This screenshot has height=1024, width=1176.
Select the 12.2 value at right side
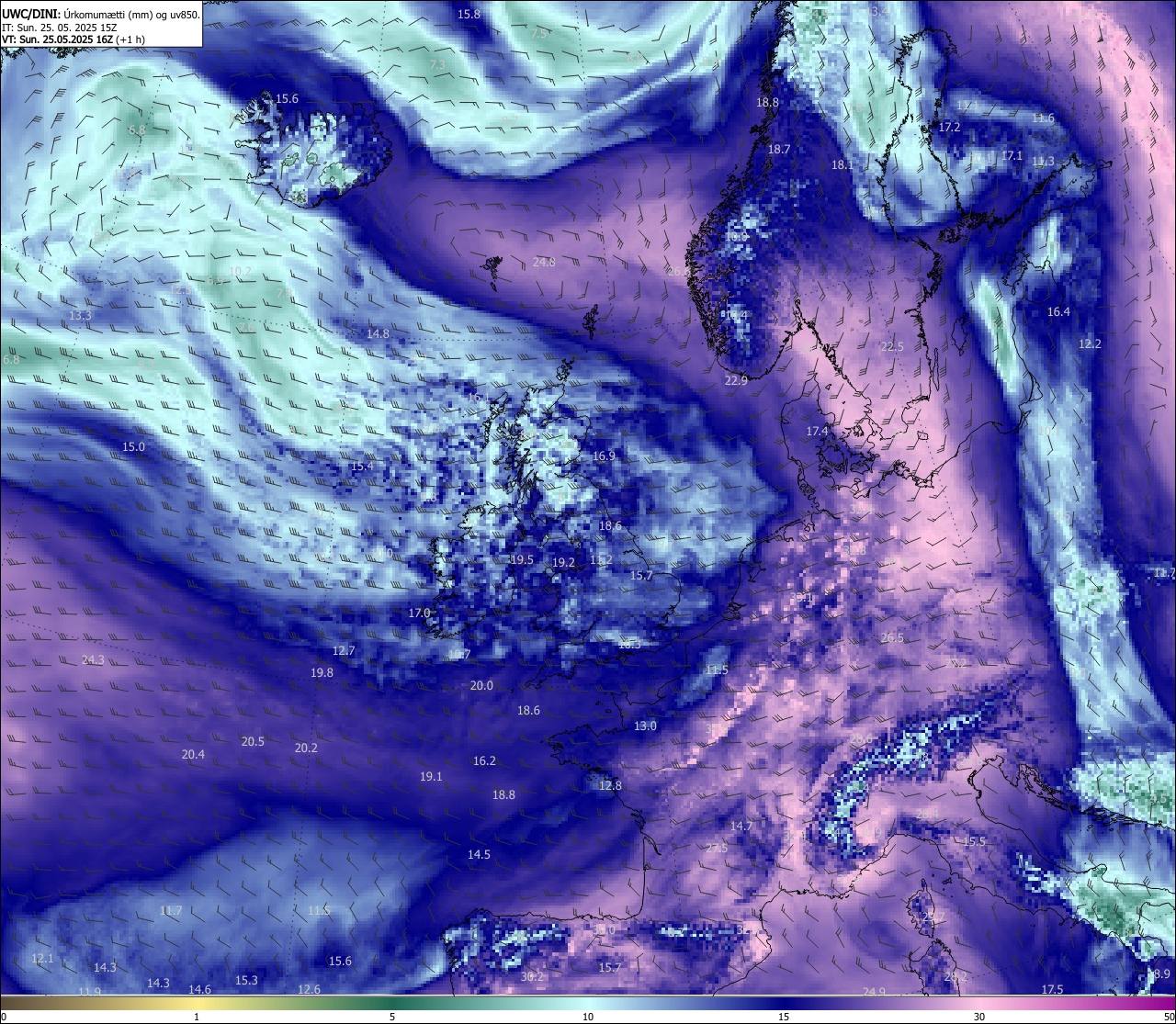tap(1090, 343)
